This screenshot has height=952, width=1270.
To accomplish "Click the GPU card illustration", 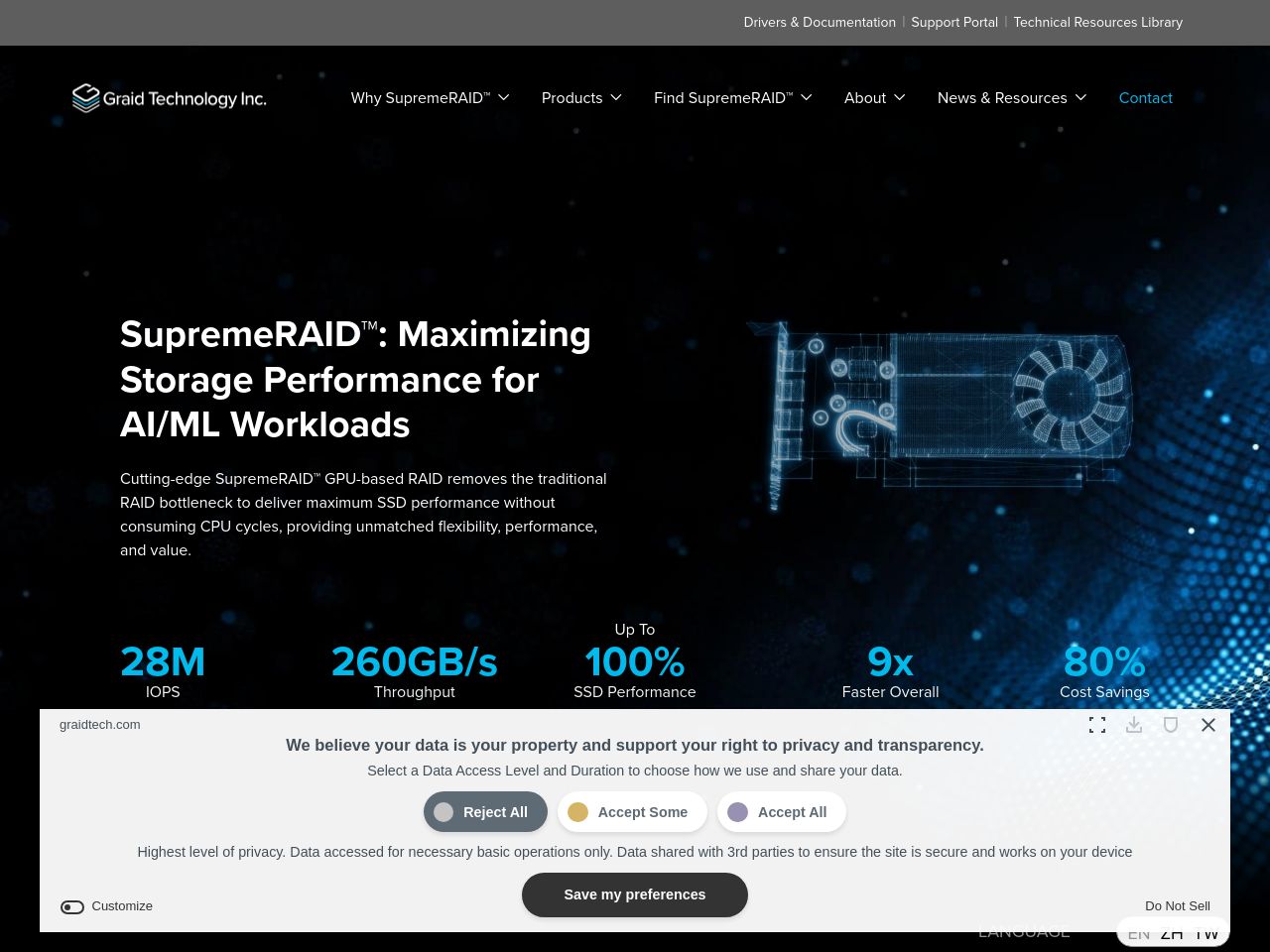I will coord(940,409).
